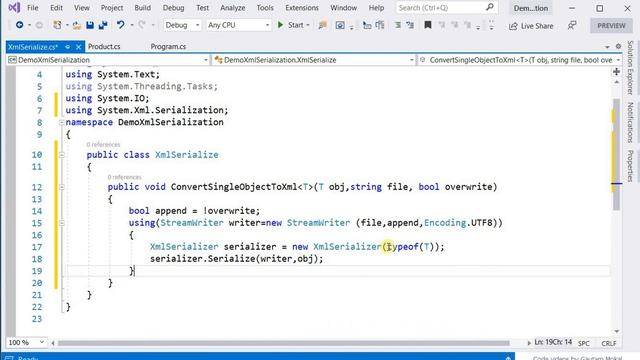
Task: Click 0 references above XmlSerialize class
Action: click(x=103, y=144)
